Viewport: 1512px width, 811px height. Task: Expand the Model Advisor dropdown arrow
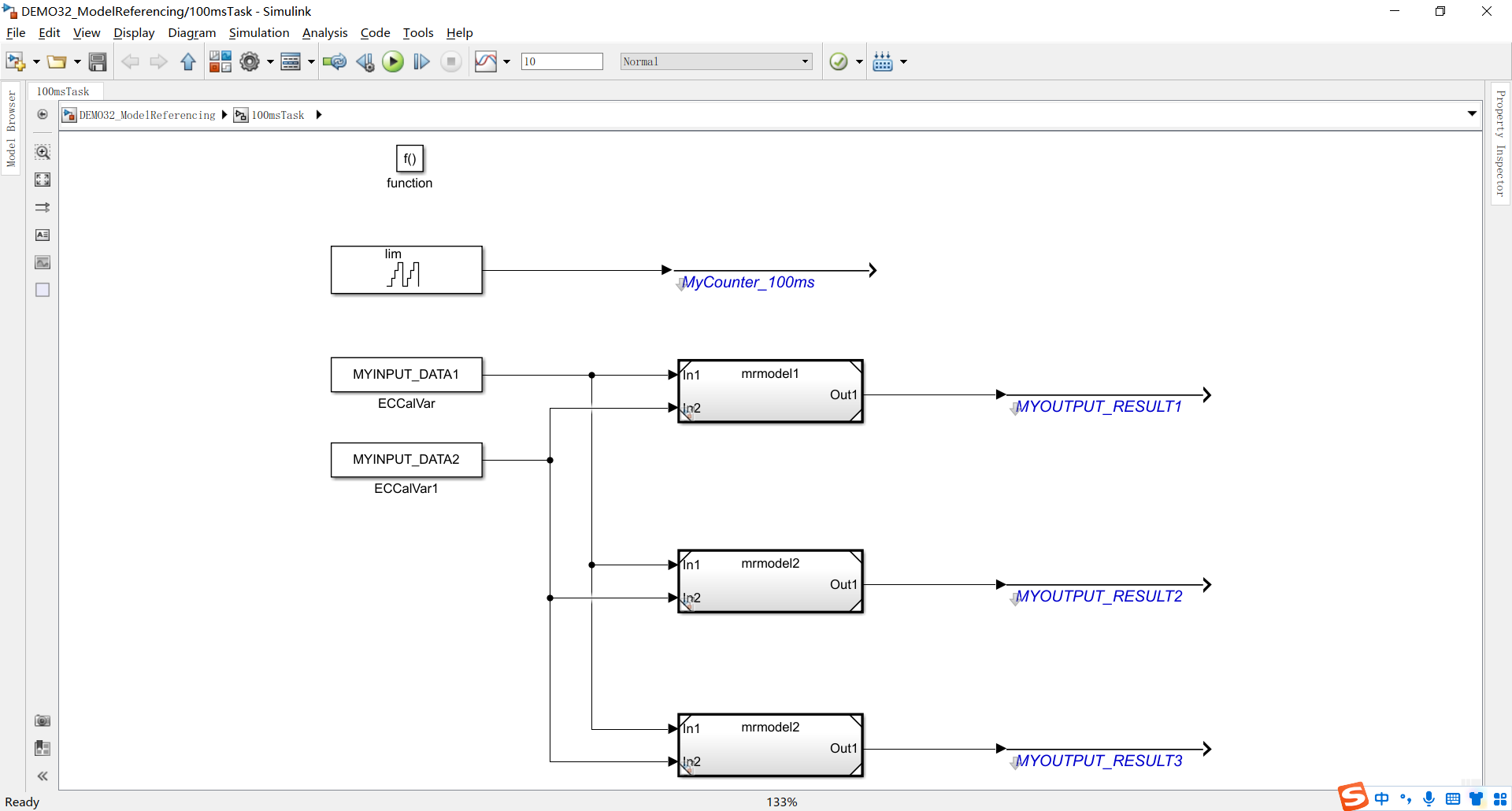[x=859, y=61]
